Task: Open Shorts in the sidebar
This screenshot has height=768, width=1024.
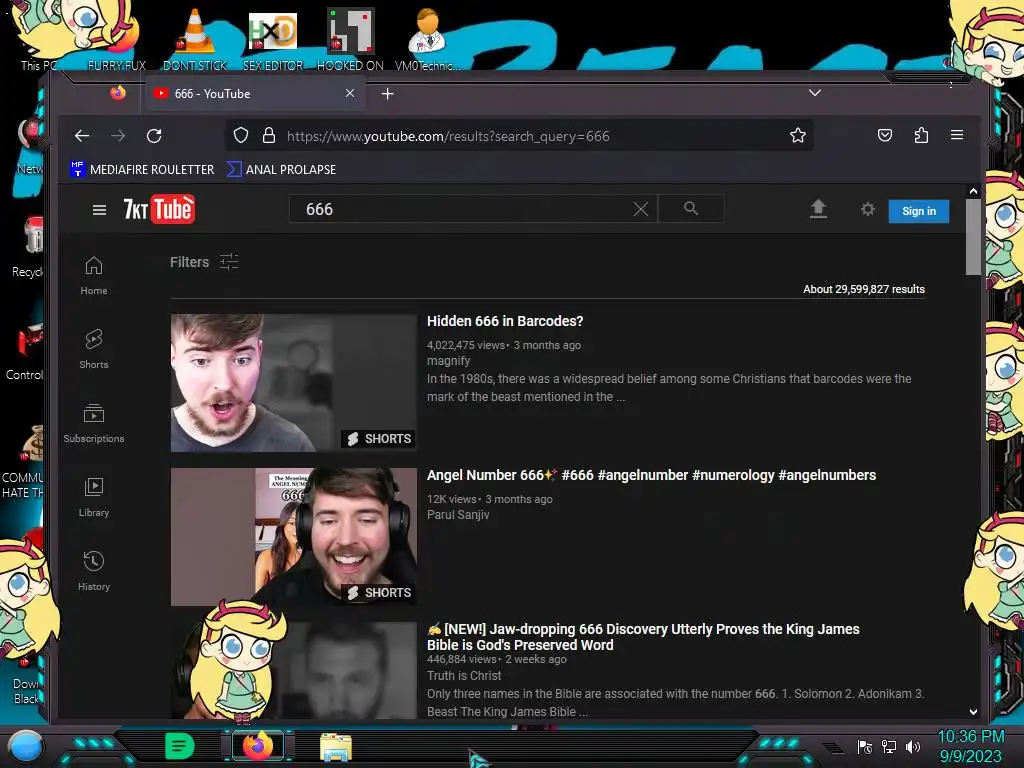Action: (x=94, y=349)
